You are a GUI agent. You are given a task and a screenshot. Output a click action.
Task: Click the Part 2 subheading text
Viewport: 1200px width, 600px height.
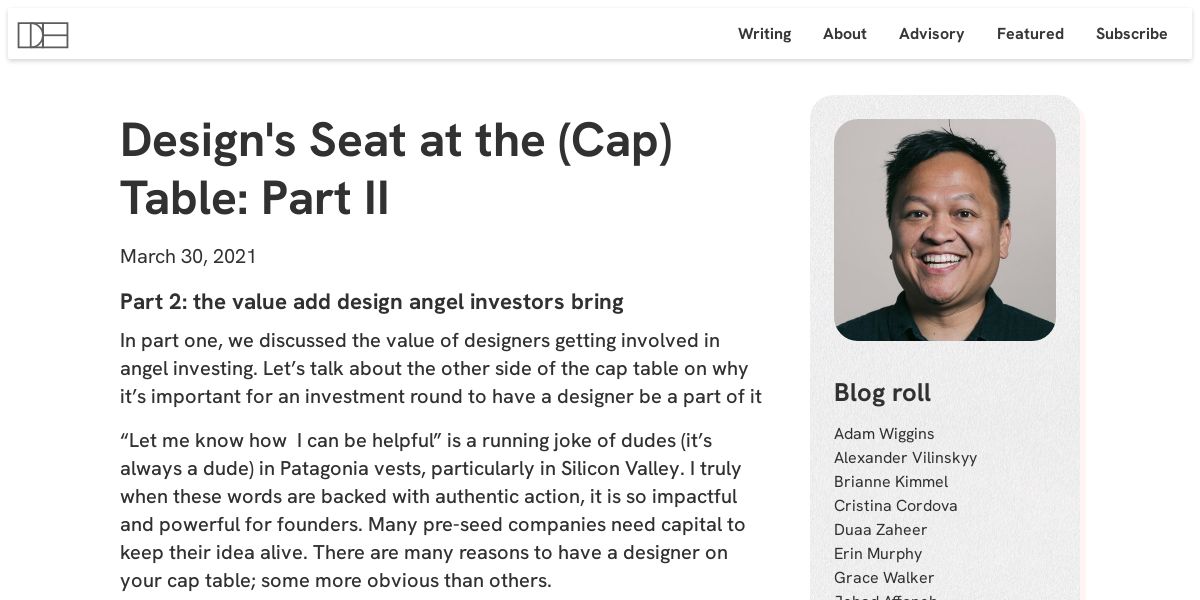(371, 302)
